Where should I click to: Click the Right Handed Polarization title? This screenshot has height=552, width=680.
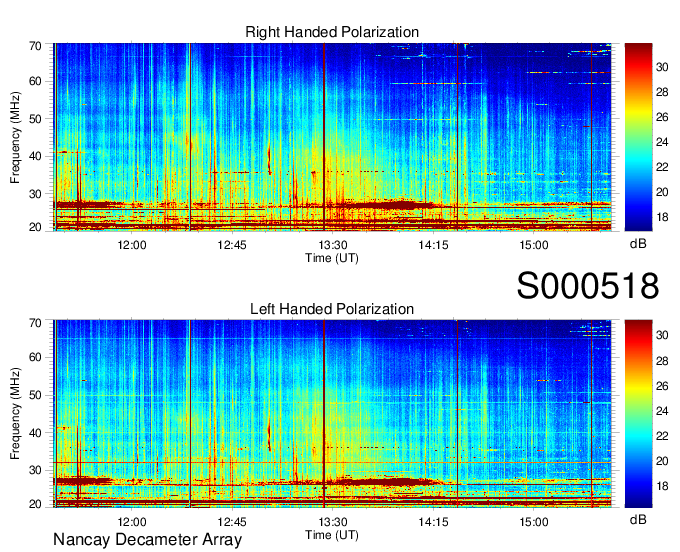pos(332,32)
